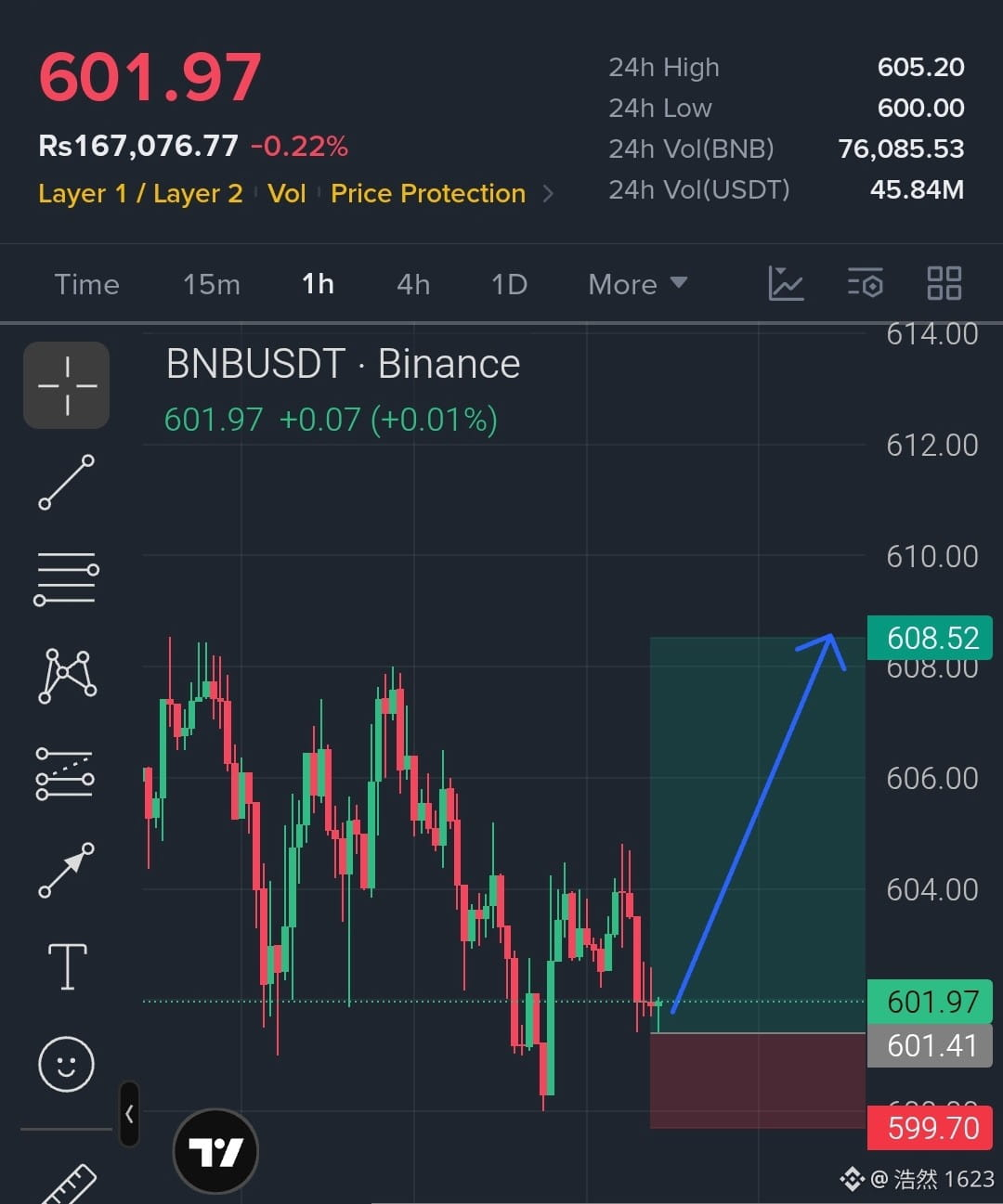Image resolution: width=1003 pixels, height=1204 pixels.
Task: Click the 24h Vol(USDT) value 45.84M
Action: (917, 189)
